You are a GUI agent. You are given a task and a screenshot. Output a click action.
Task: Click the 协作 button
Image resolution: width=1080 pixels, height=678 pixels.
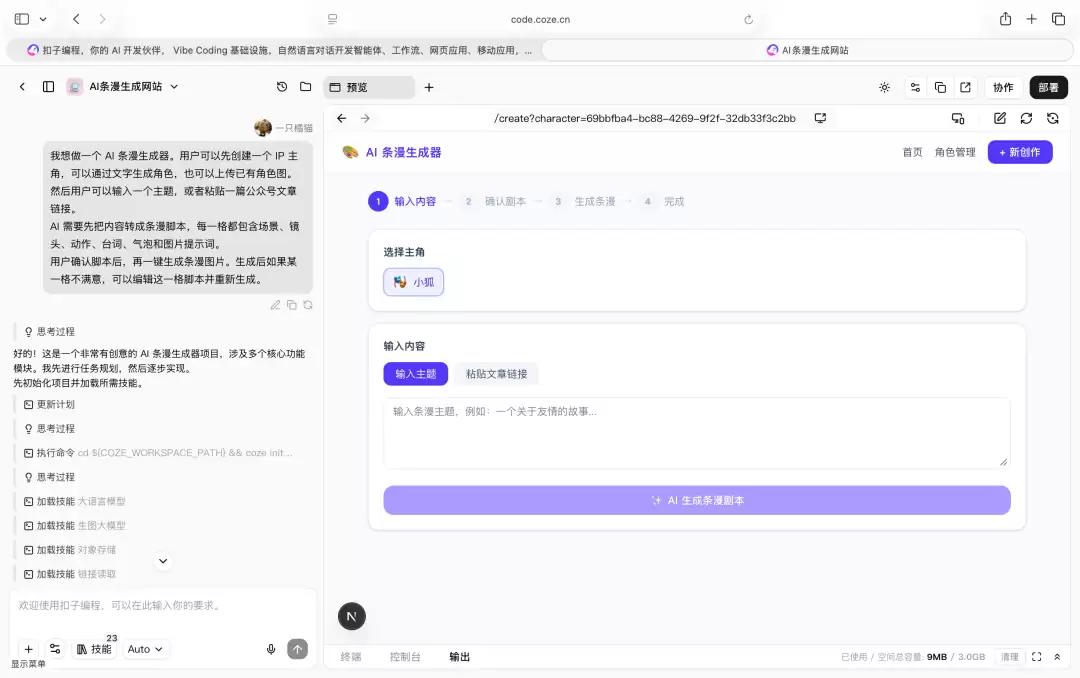tap(1003, 88)
